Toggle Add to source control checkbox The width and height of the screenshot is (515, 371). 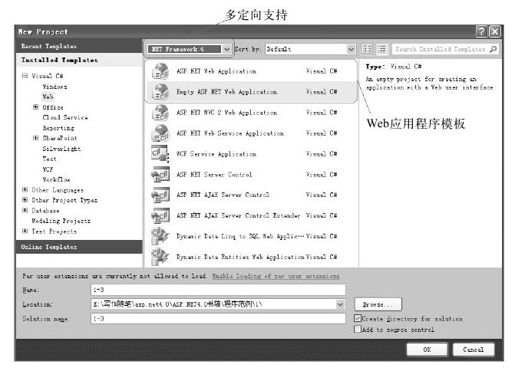[358, 329]
